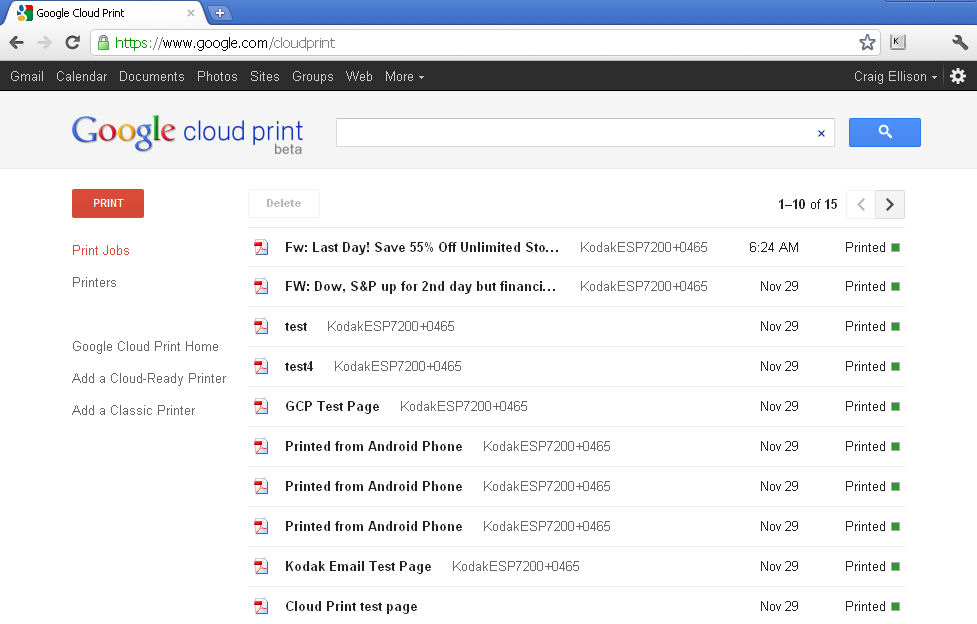Viewport: 977px width, 624px height.
Task: Close the Google Cloud Print tab
Action: tap(191, 12)
